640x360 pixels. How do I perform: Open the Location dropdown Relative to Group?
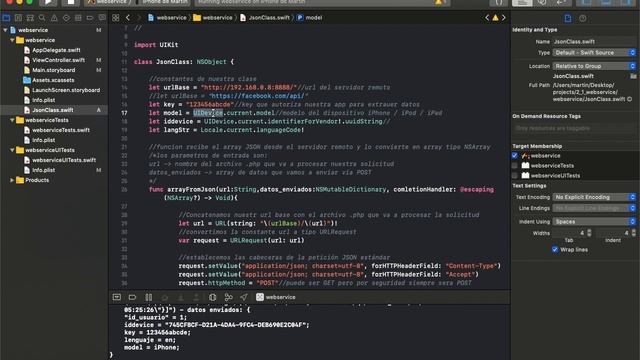click(594, 66)
